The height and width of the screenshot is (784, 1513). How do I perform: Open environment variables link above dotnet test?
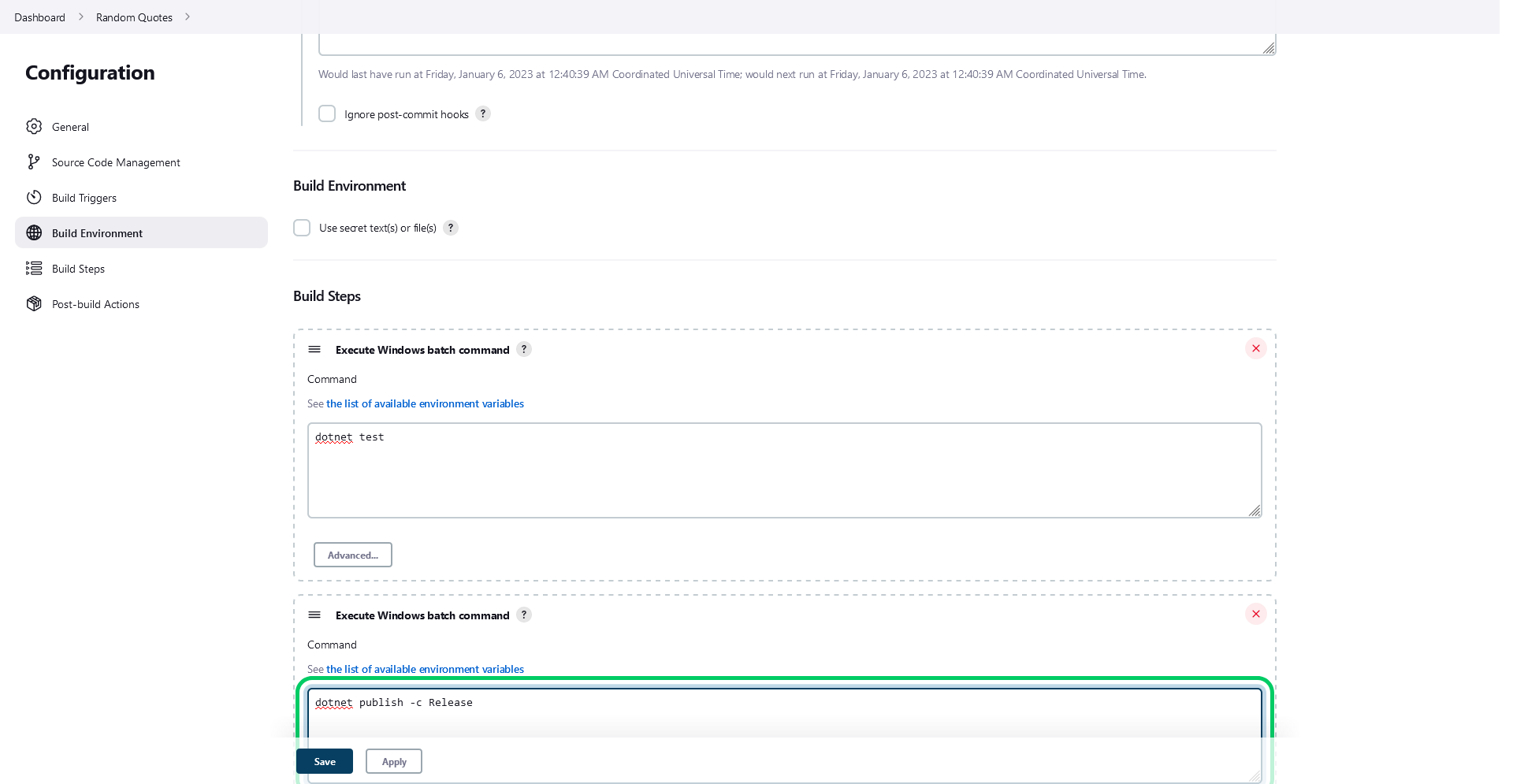tap(425, 403)
